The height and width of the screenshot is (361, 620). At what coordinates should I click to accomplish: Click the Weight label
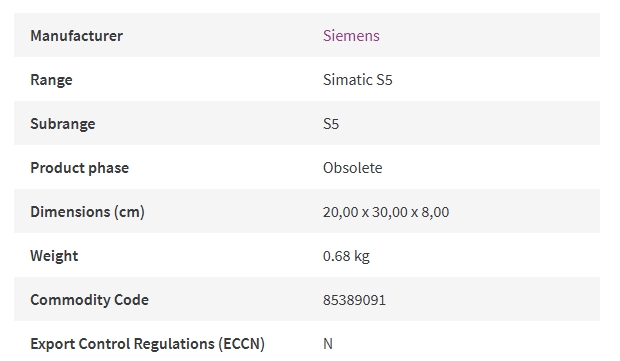pos(54,256)
